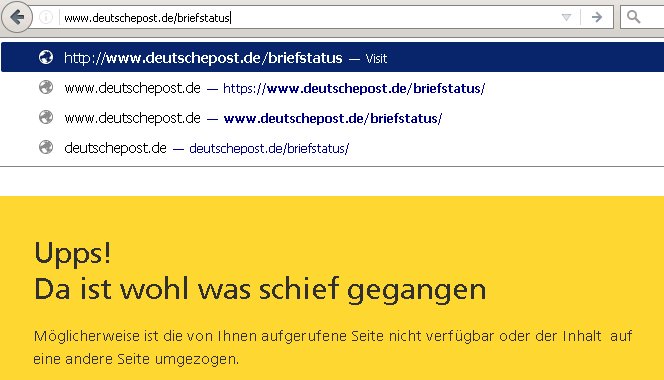Click the search magnifier icon
Viewport: 664px width, 380px height.
634,17
